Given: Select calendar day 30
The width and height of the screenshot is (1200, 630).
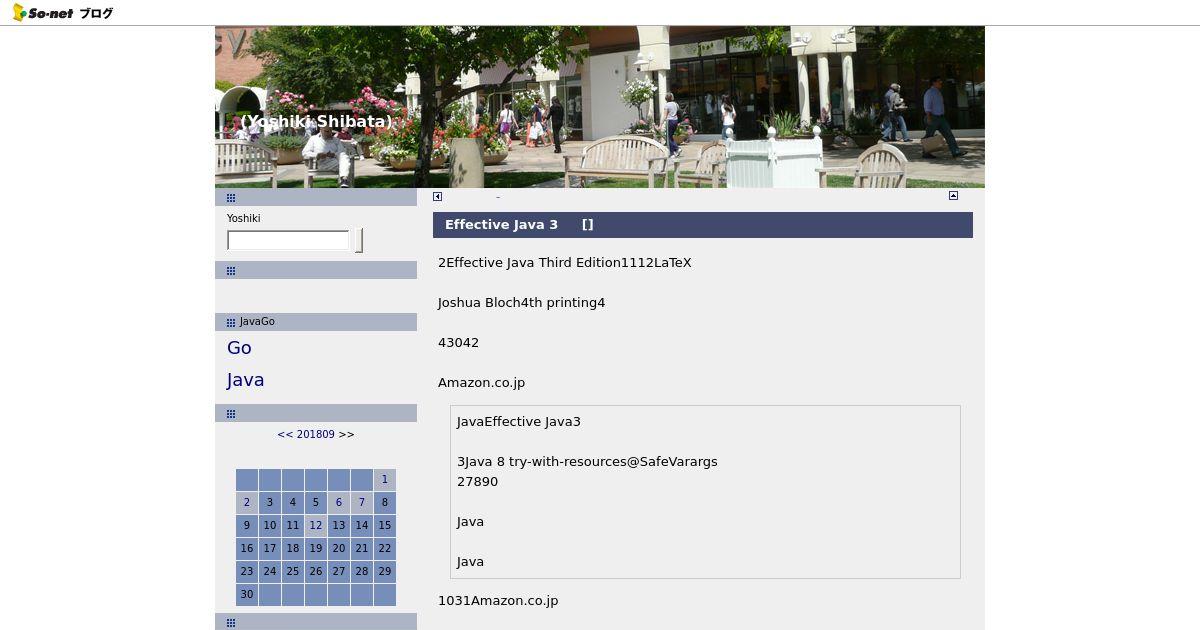Looking at the screenshot, I should [x=247, y=595].
